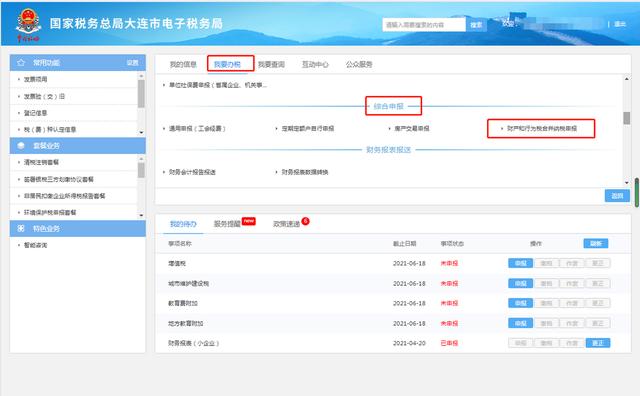640x396 pixels.
Task: Open 房产交易申报
Action: click(411, 128)
